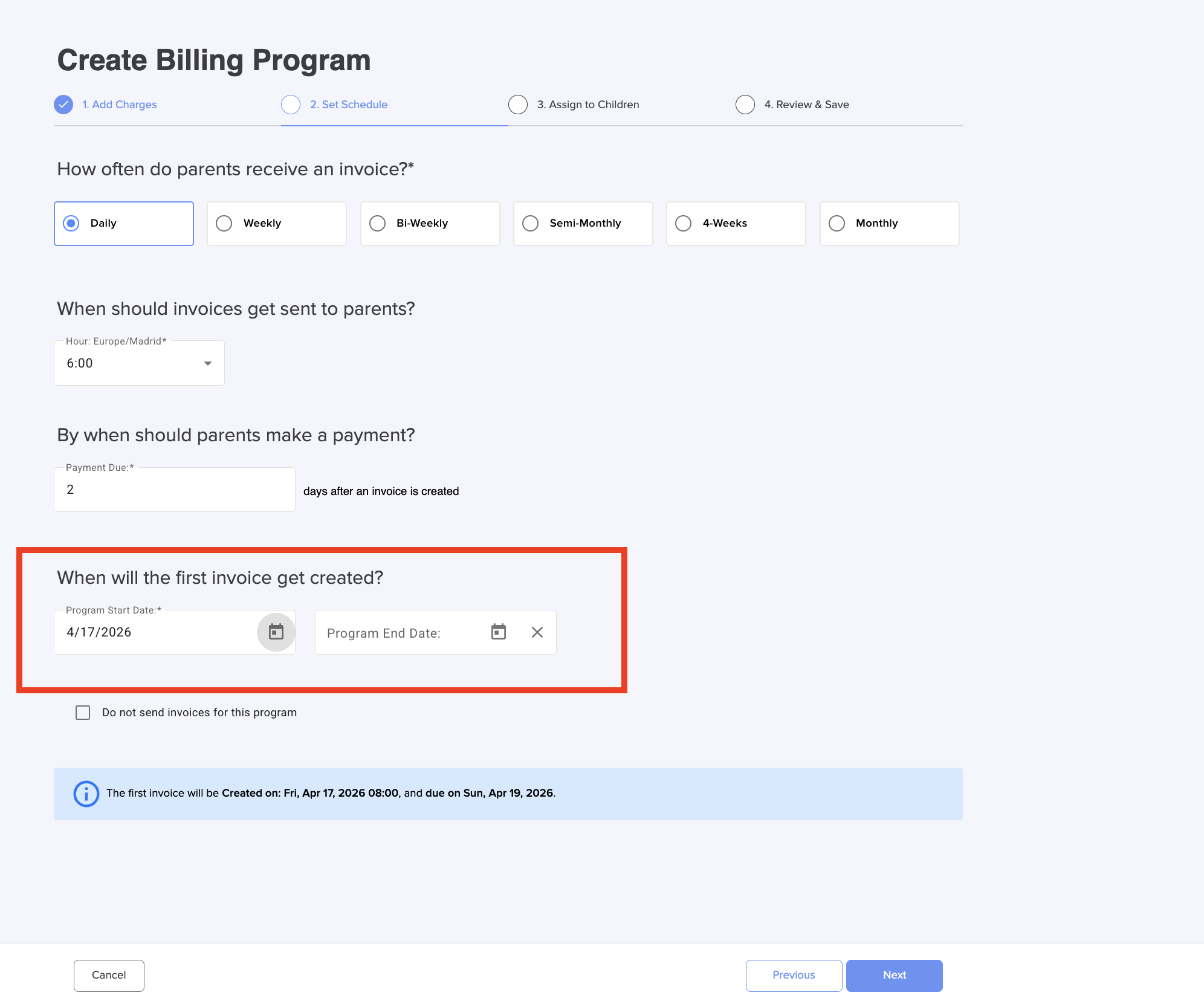The image size is (1204, 1007).
Task: Click the Next button
Action: pyautogui.click(x=893, y=975)
